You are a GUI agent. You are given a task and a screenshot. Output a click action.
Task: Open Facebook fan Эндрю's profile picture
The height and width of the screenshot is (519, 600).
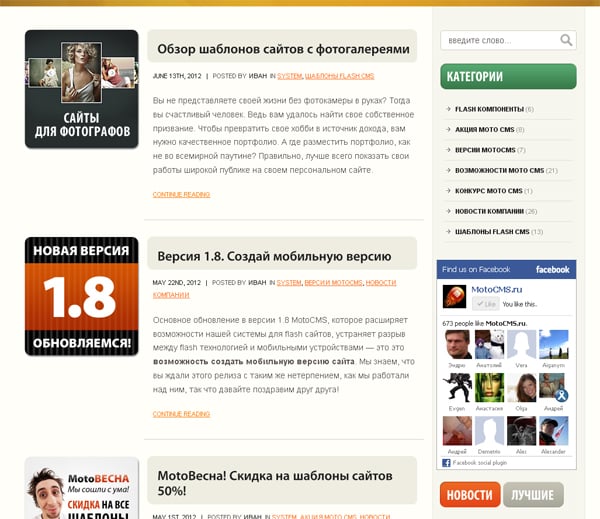coord(458,345)
